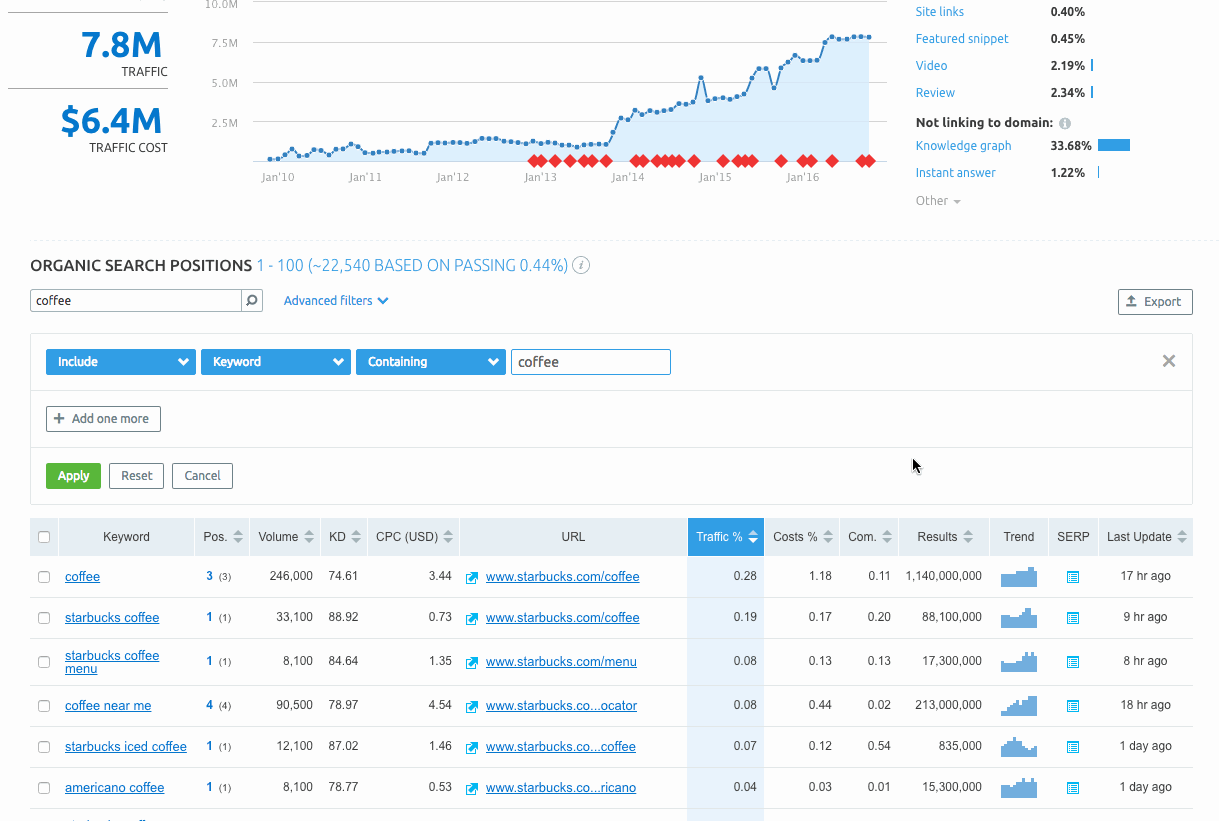The image size is (1219, 821).
Task: Check the box for starbucks coffee menu row
Action: [x=44, y=662]
